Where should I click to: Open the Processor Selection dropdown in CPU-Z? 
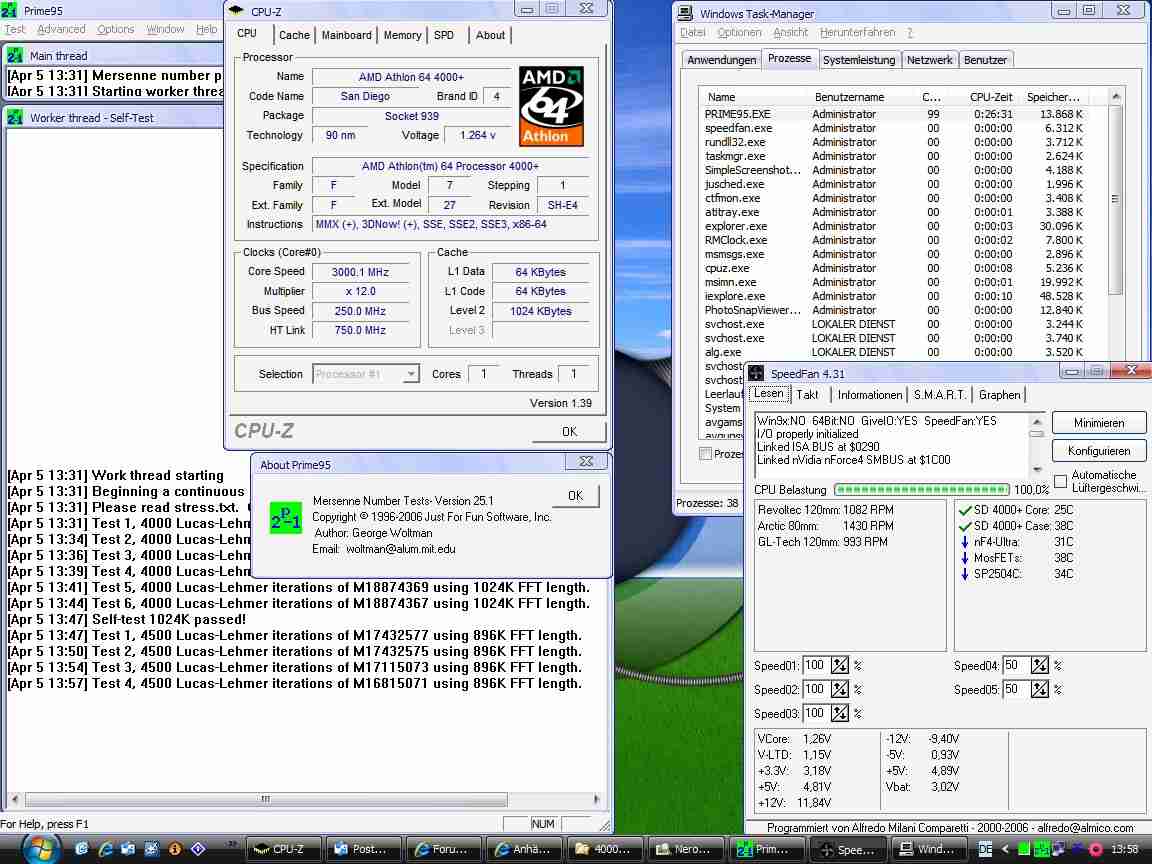tap(411, 375)
